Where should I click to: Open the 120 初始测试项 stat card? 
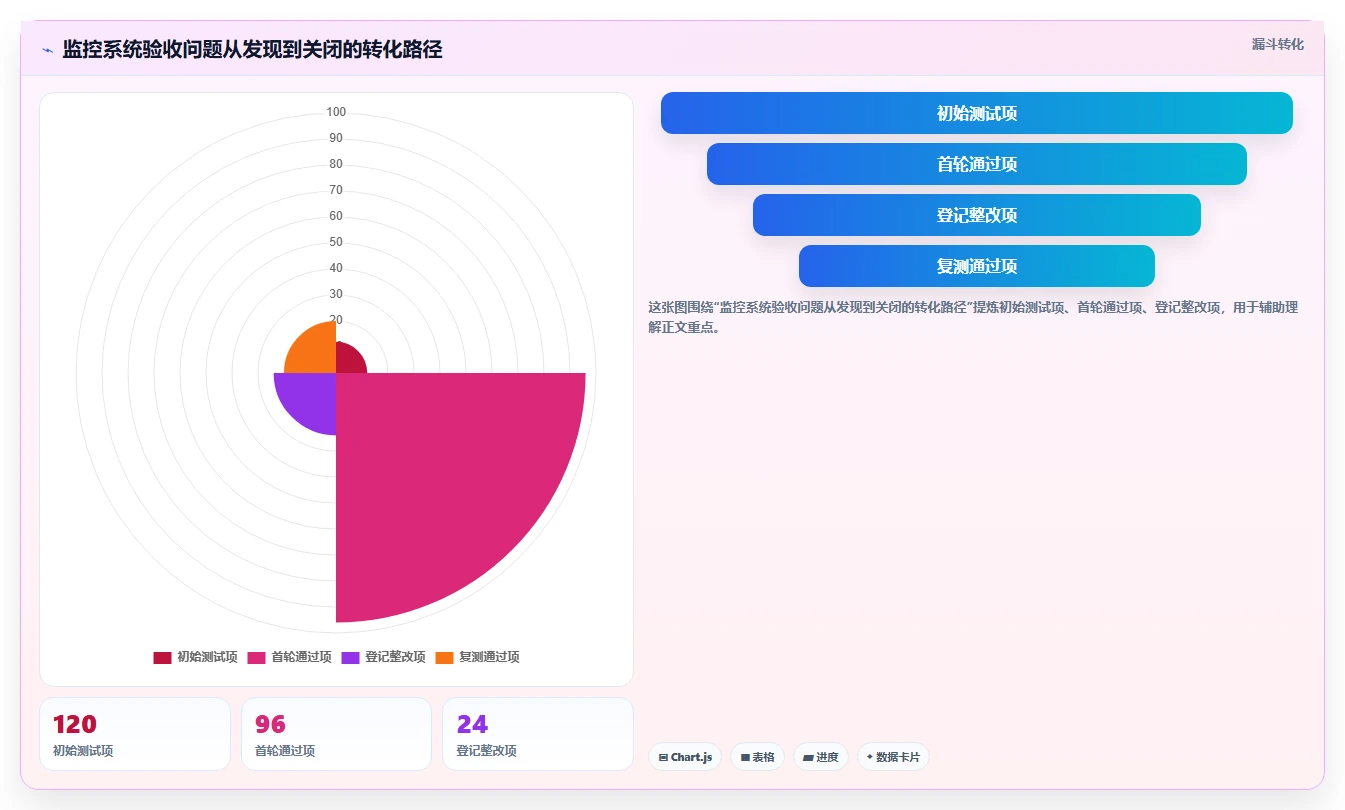135,734
